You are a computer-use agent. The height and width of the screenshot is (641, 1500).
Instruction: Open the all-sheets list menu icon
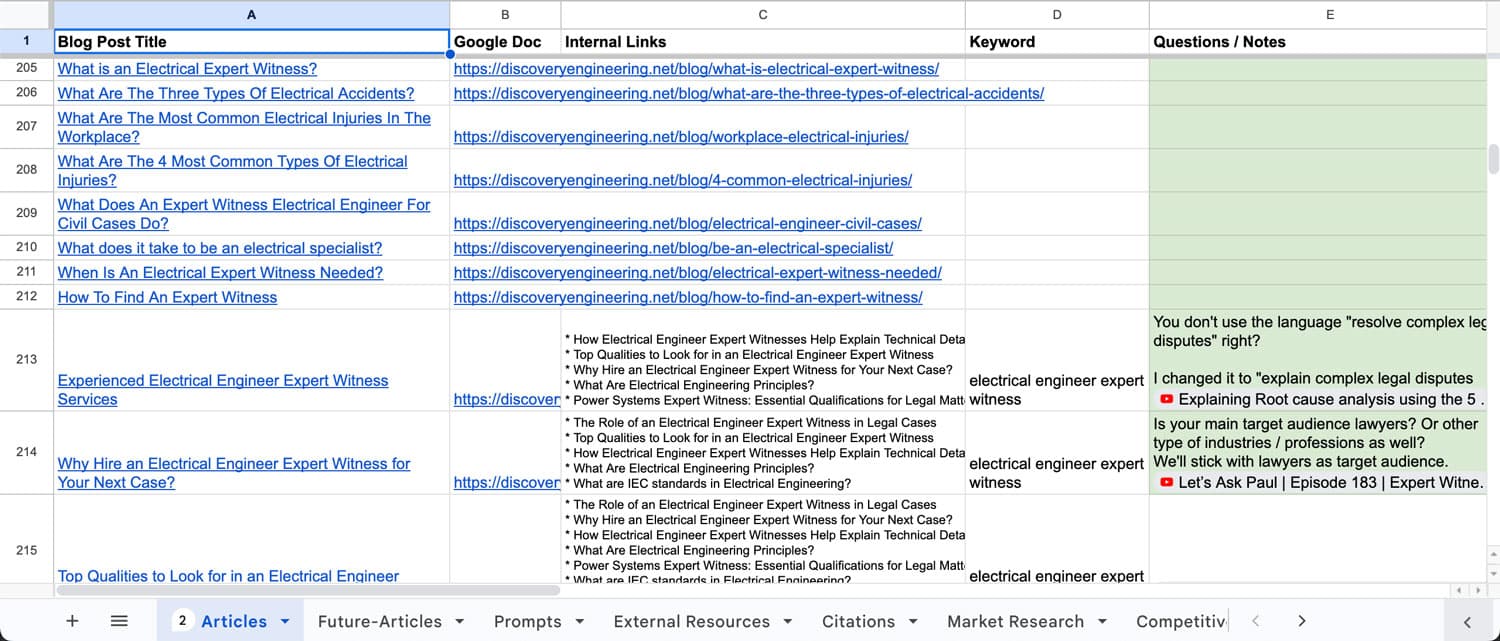tap(119, 621)
